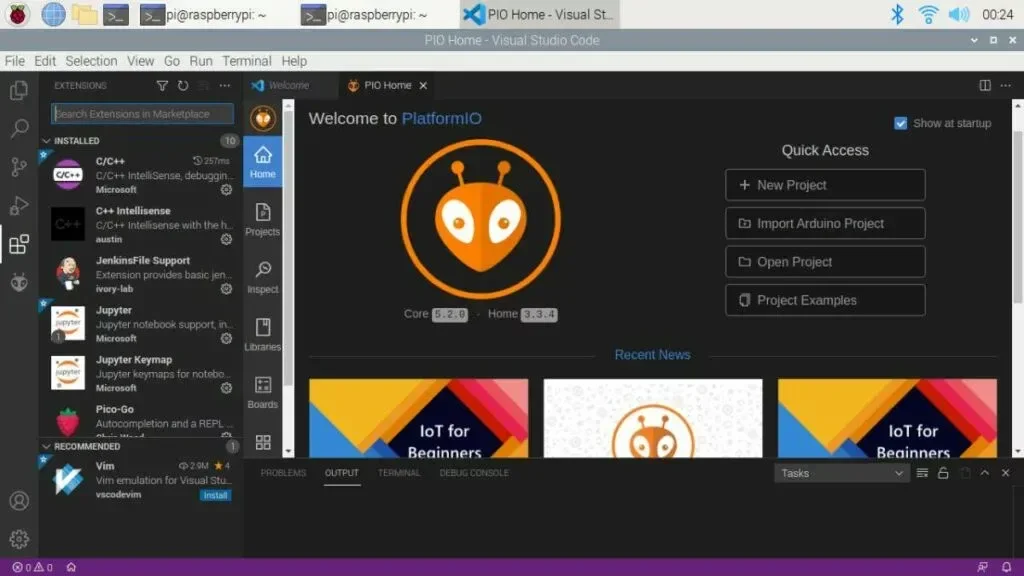Open the Run and Debug view
1024x576 pixels.
click(x=19, y=206)
